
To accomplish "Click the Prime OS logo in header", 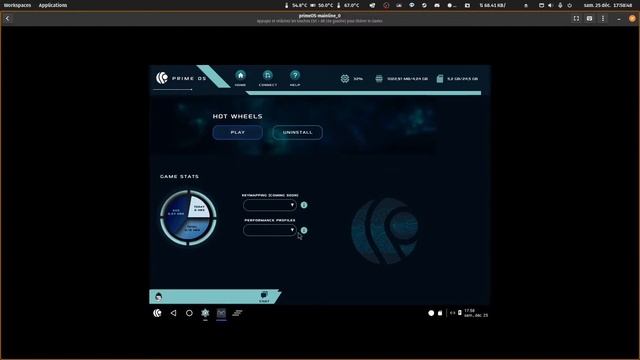I will (x=162, y=78).
